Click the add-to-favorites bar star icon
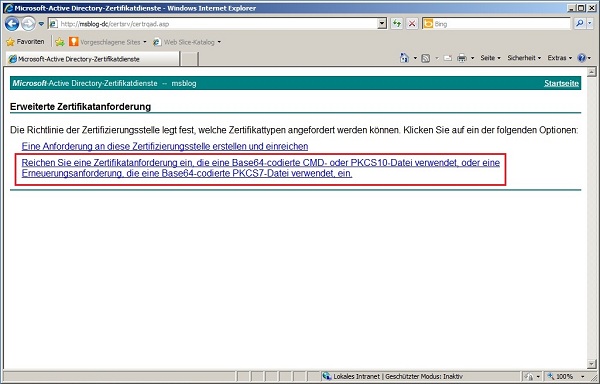This screenshot has width=600, height=384. pos(60,42)
